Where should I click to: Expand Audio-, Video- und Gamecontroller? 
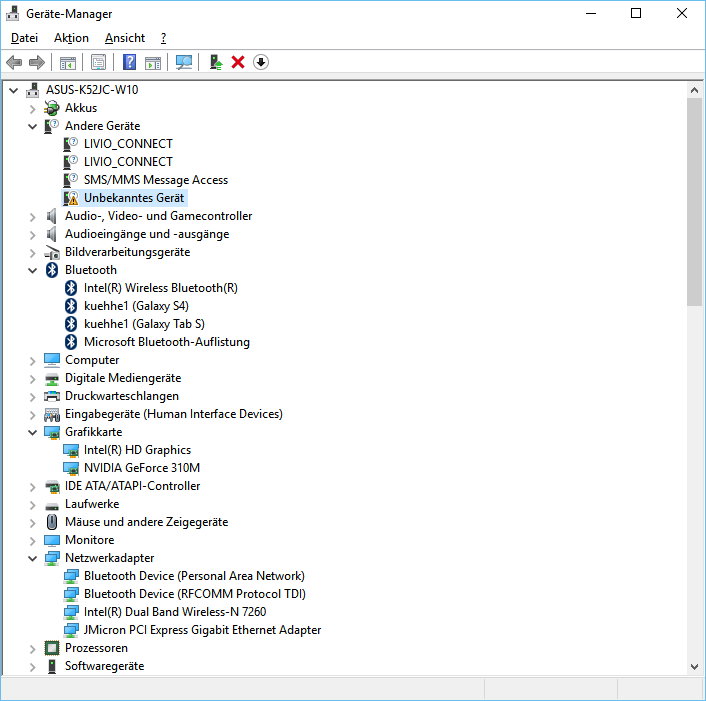32,217
